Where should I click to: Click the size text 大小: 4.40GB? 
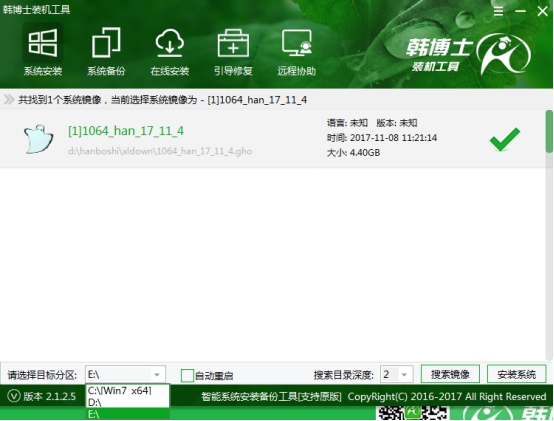[x=353, y=153]
